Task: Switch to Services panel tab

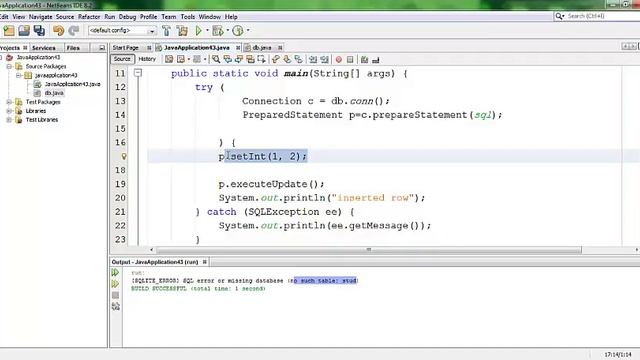Action: pos(44,48)
